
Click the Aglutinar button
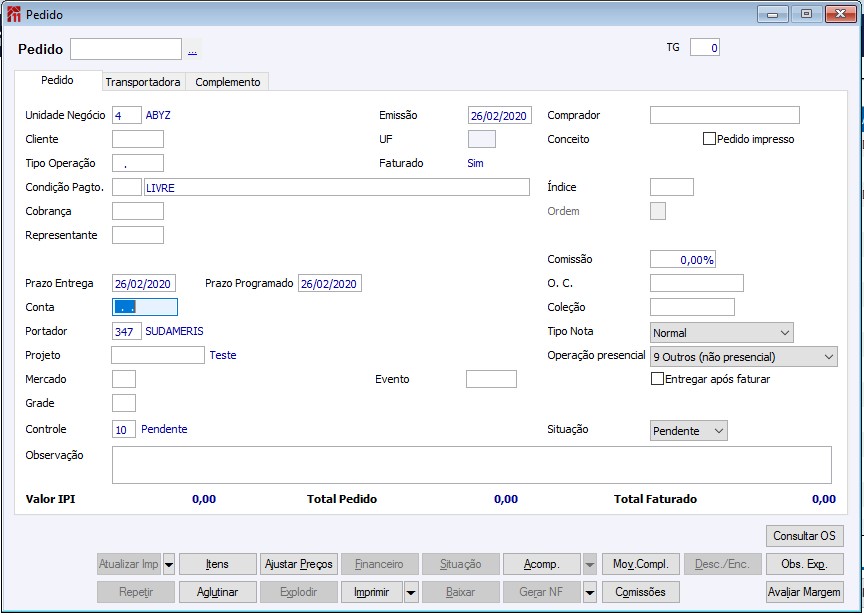coord(218,592)
